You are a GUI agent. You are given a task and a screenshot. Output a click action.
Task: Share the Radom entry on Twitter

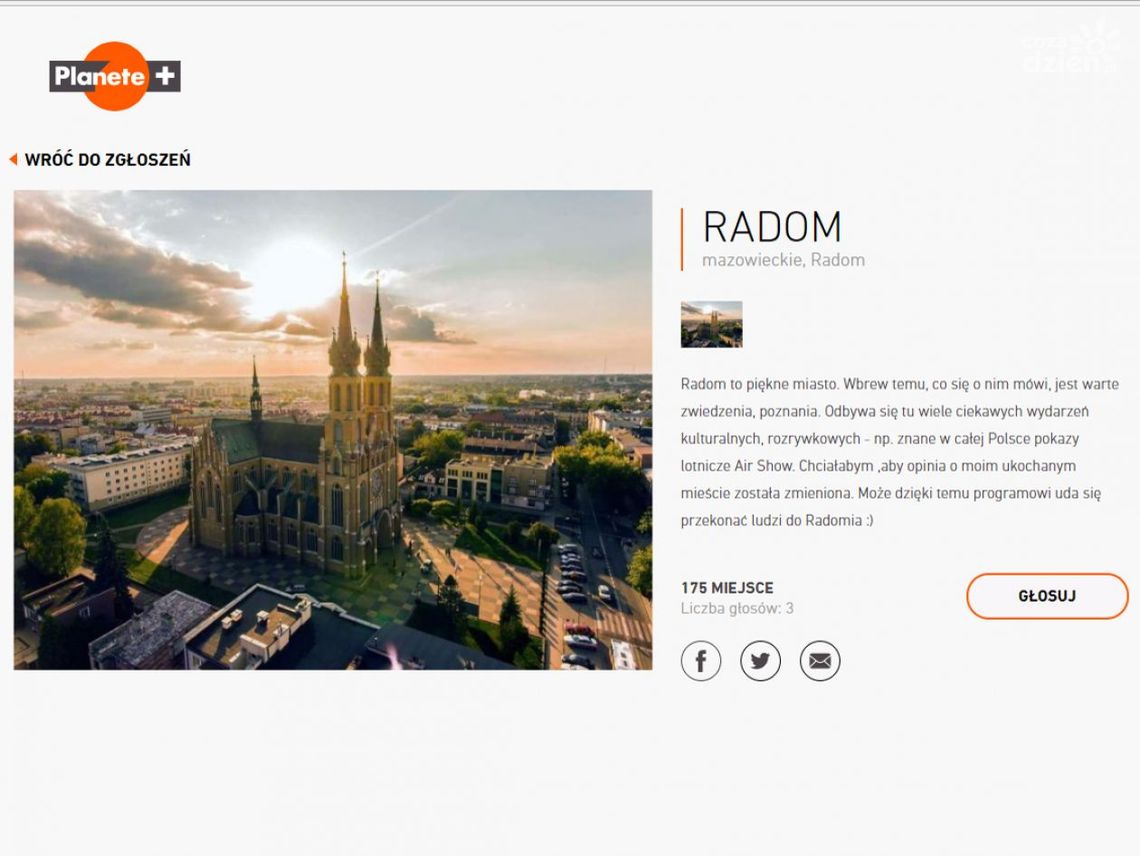pyautogui.click(x=760, y=661)
